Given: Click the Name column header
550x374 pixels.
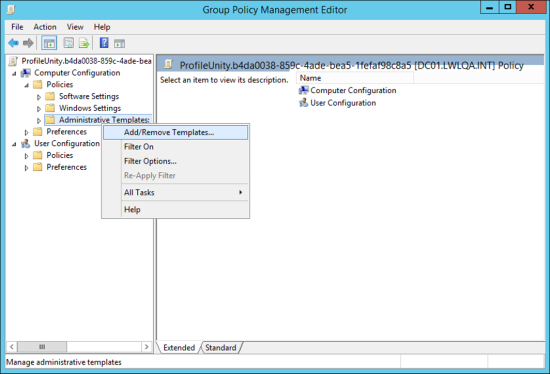Looking at the screenshot, I should [x=355, y=78].
